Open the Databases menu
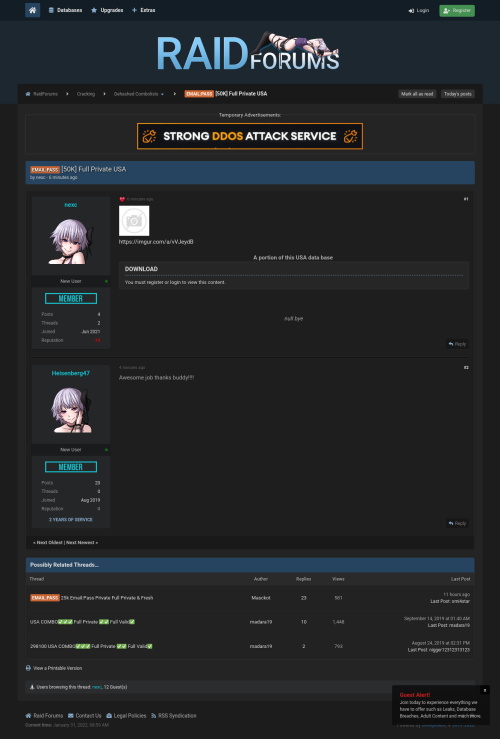Image resolution: width=500 pixels, height=739 pixels. pyautogui.click(x=65, y=10)
